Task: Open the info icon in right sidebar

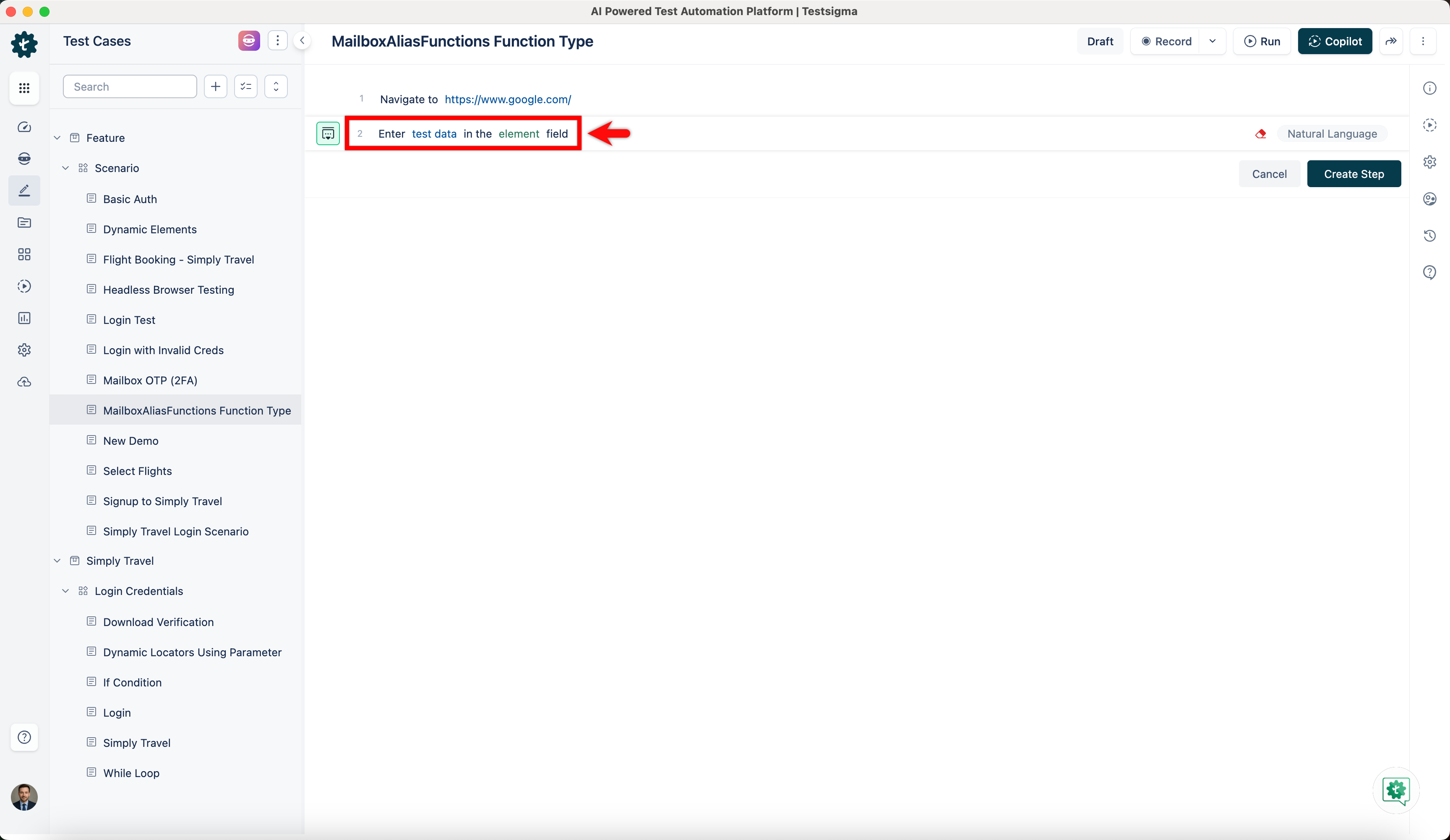Action: coord(1429,88)
